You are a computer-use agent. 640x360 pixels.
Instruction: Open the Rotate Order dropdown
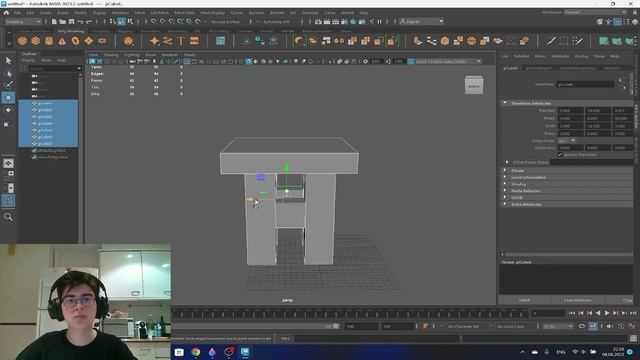click(x=567, y=140)
